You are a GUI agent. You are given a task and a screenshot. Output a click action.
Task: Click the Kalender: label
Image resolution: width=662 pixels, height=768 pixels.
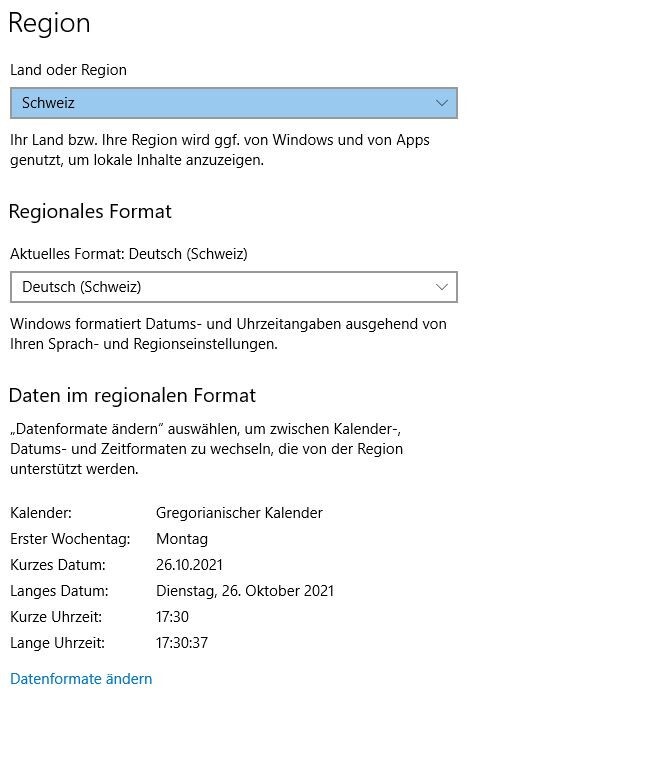(x=41, y=513)
